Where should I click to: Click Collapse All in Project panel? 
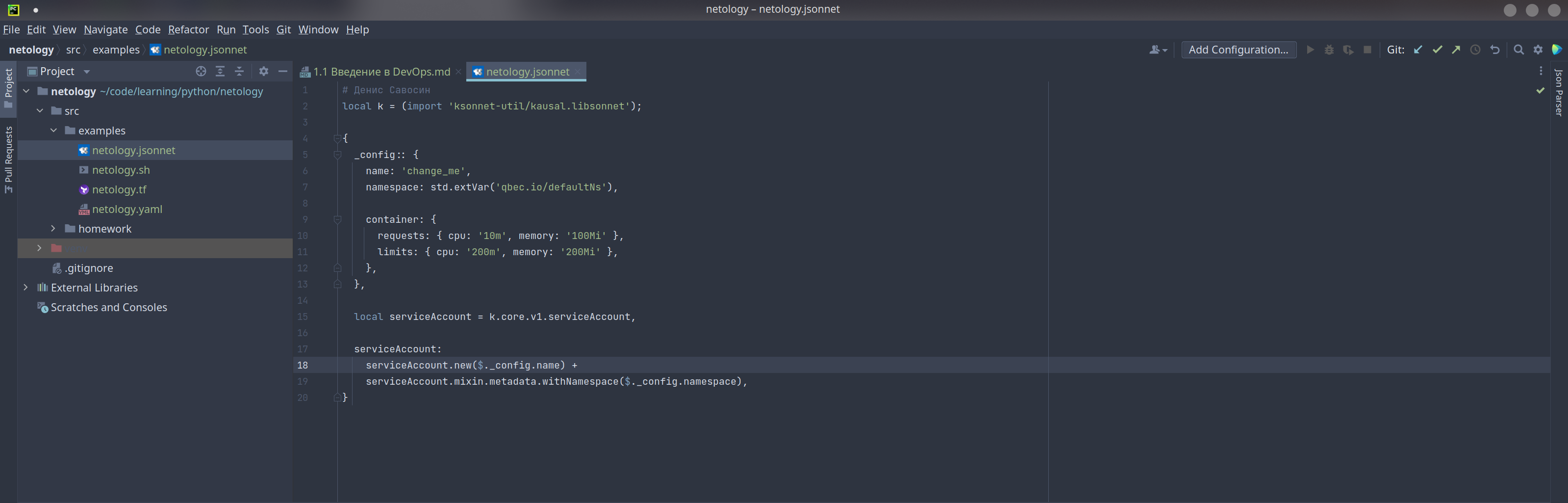click(x=239, y=71)
